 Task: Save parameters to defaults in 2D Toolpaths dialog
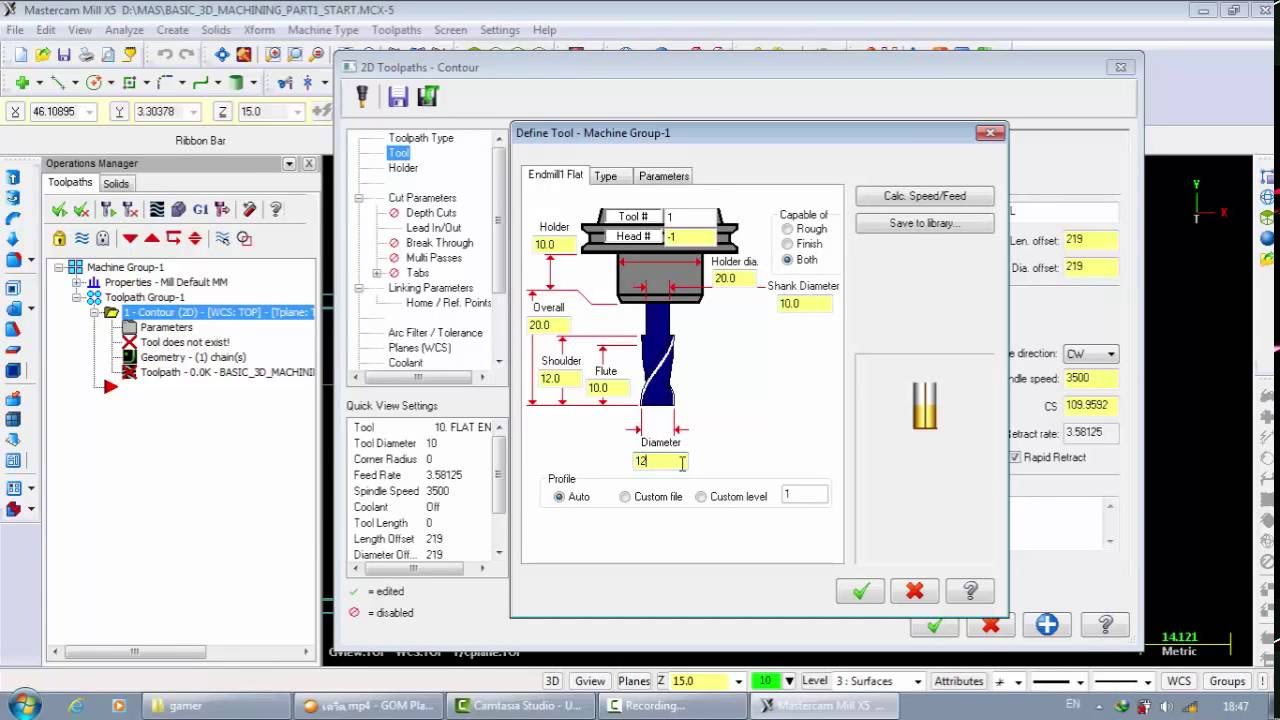(398, 96)
